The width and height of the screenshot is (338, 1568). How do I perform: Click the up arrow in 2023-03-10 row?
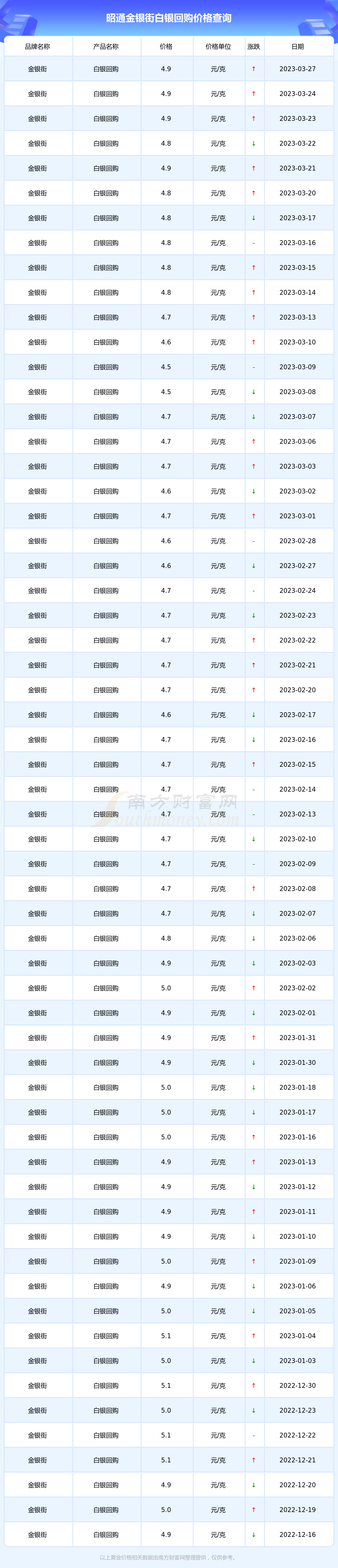coord(254,342)
